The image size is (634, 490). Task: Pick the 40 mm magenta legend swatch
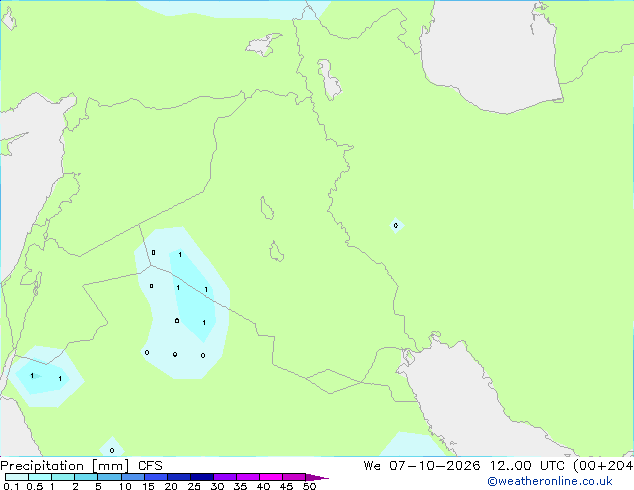271,477
